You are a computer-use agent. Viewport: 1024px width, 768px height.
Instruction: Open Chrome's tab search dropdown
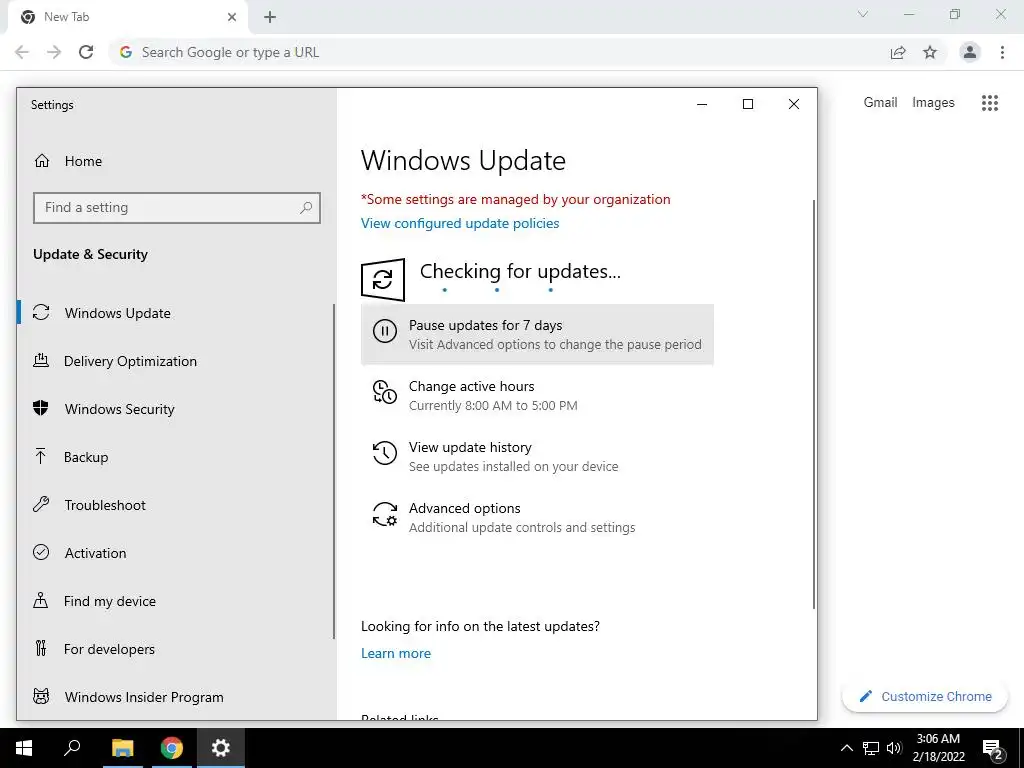[x=863, y=14]
